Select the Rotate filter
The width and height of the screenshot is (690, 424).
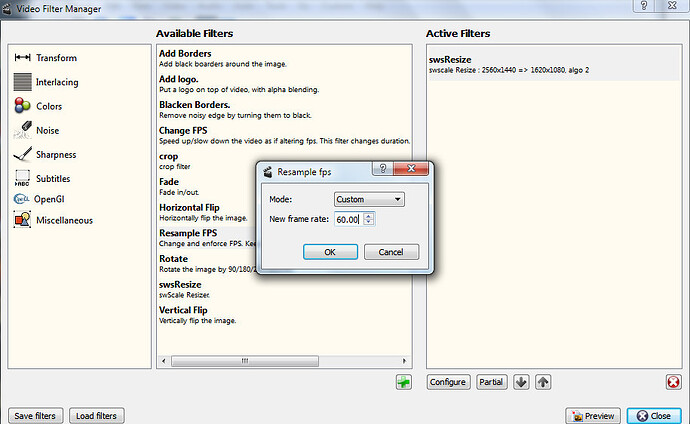coord(207,263)
